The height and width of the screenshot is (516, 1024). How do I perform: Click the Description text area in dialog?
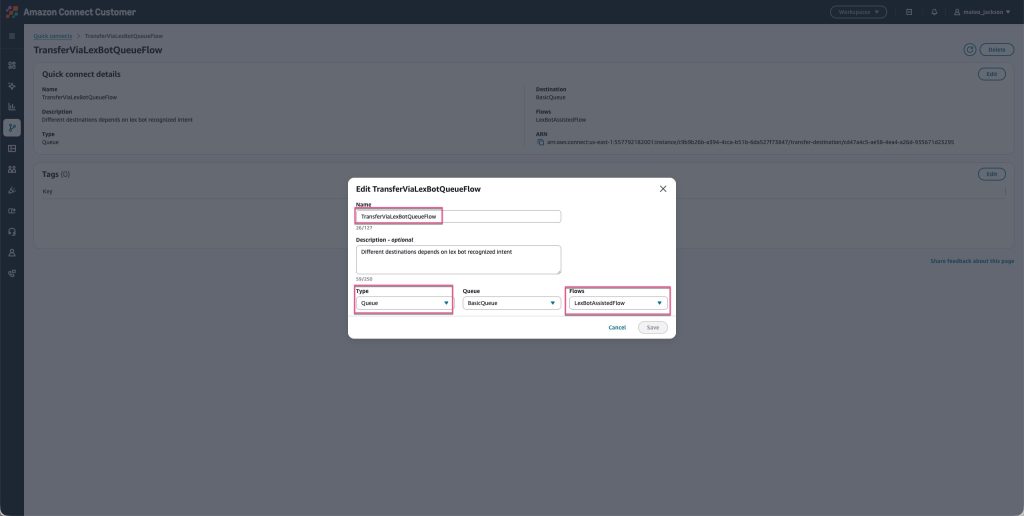click(x=458, y=260)
